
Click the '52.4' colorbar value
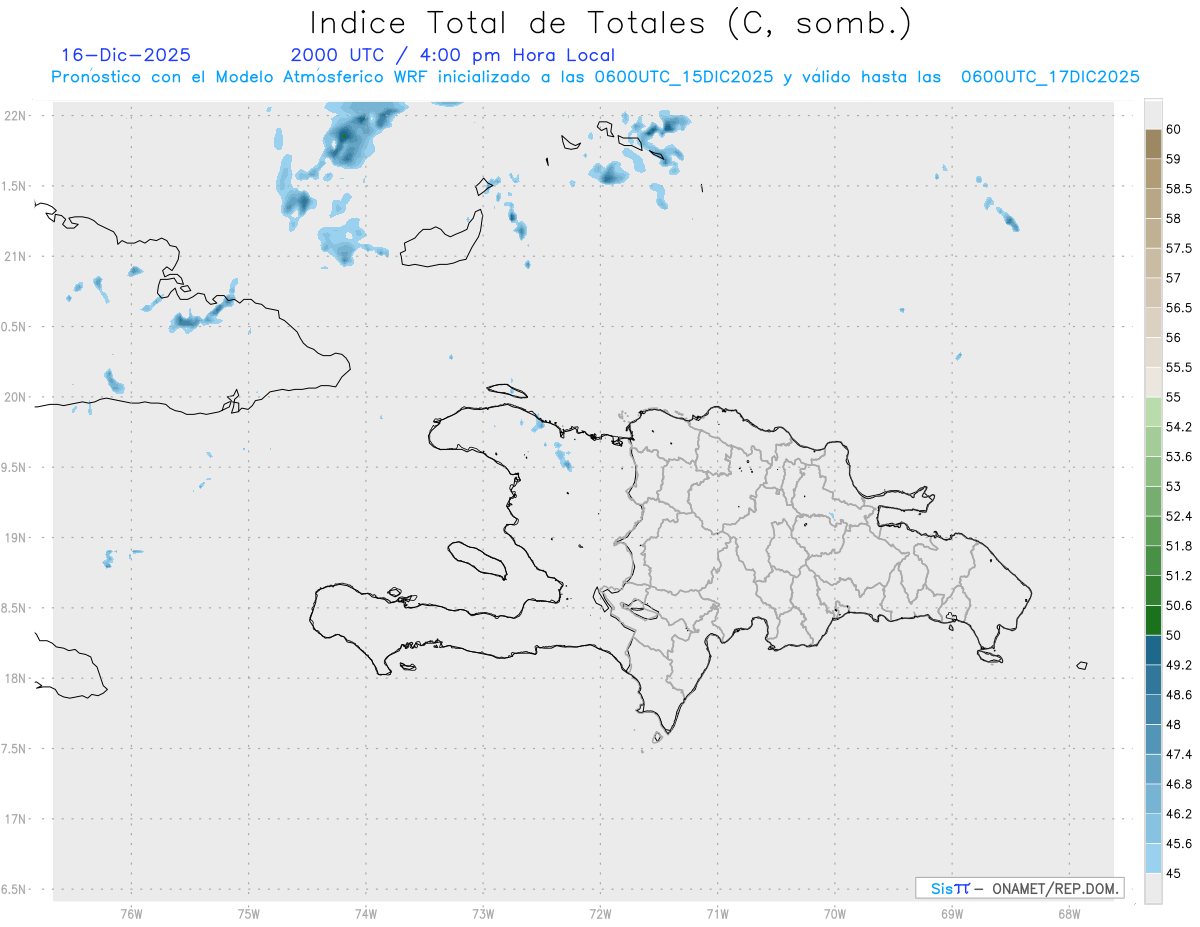click(1179, 516)
